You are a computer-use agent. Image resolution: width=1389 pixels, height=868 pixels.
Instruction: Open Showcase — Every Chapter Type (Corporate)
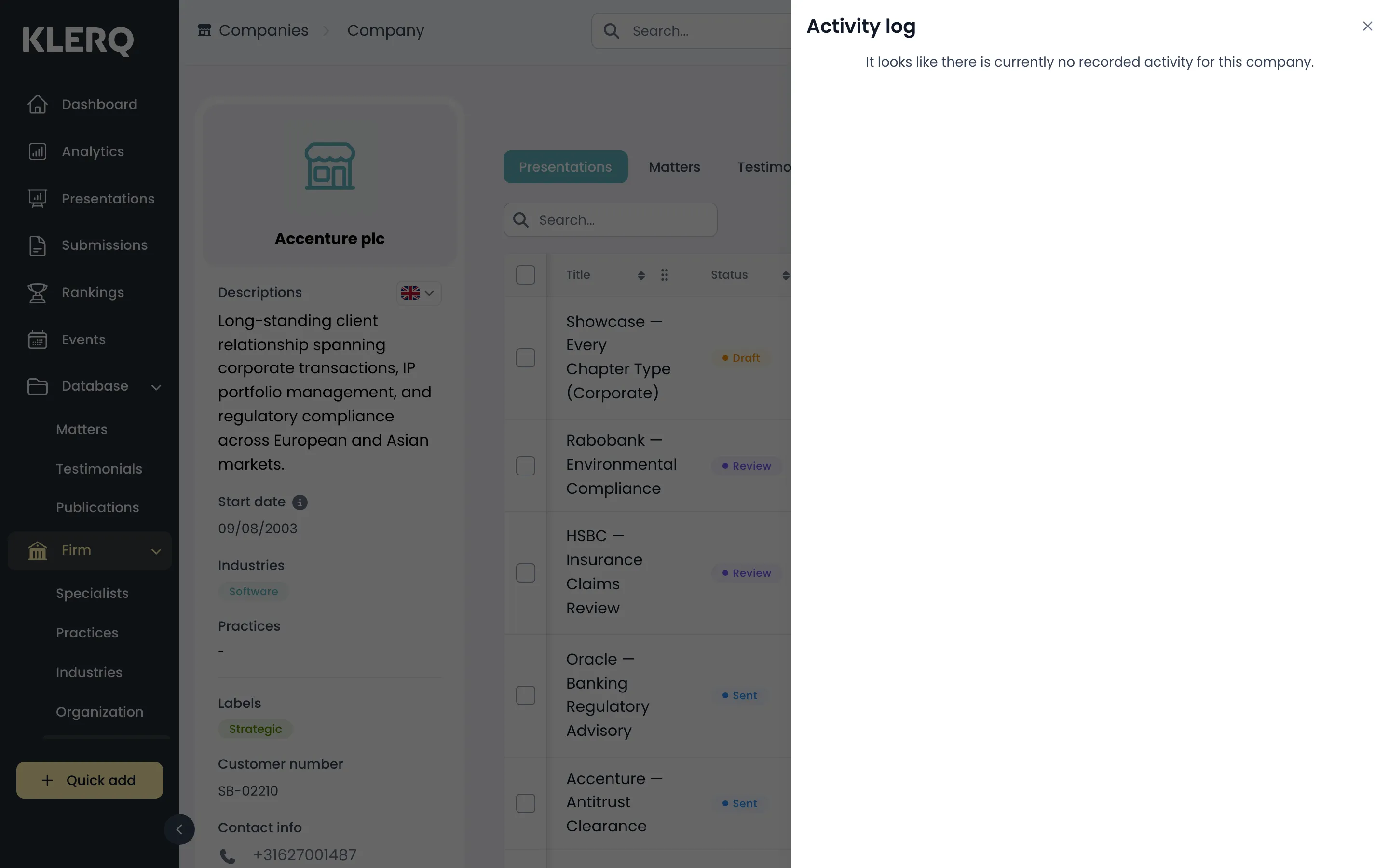(618, 357)
